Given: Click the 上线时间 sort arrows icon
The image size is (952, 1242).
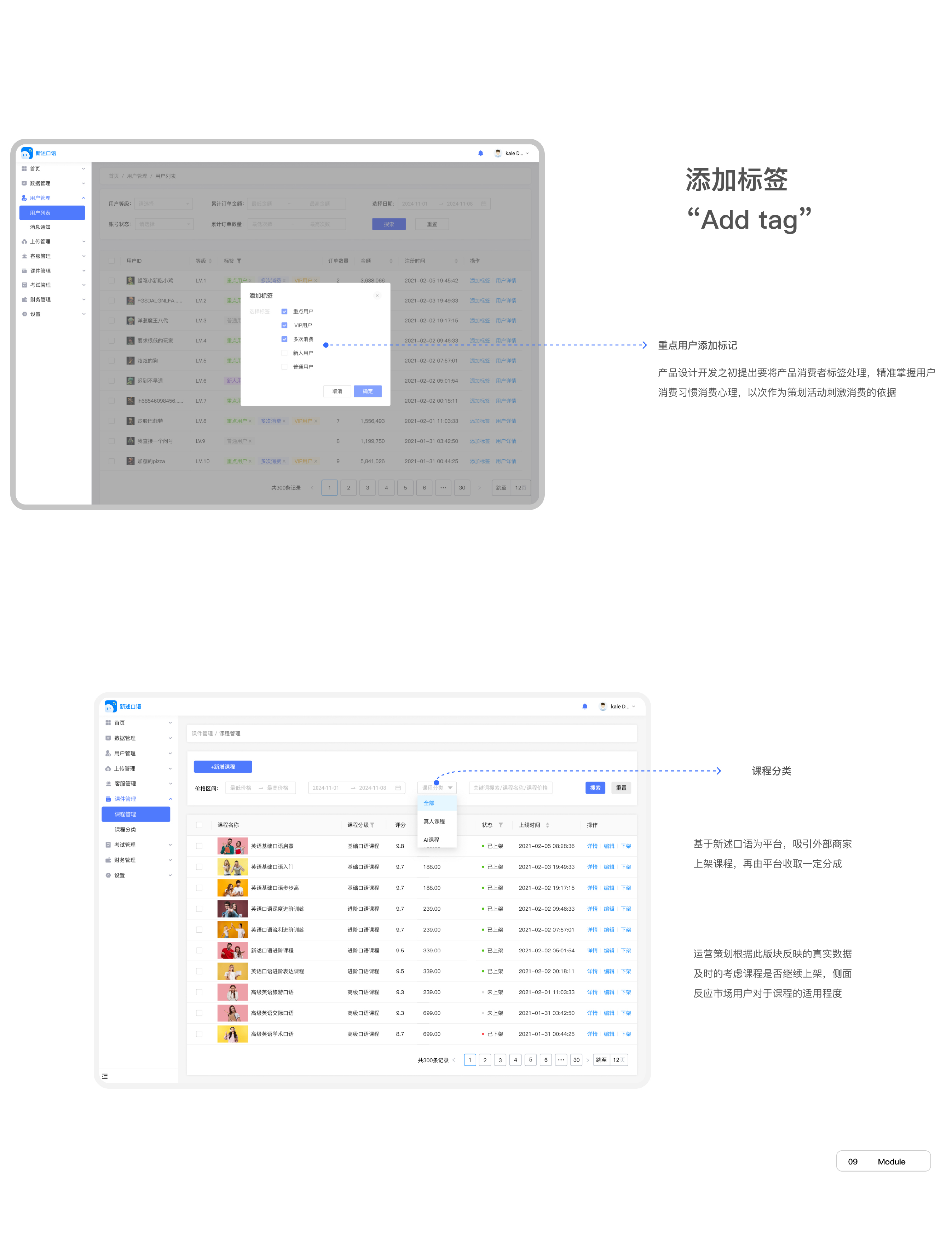Looking at the screenshot, I should 547,825.
